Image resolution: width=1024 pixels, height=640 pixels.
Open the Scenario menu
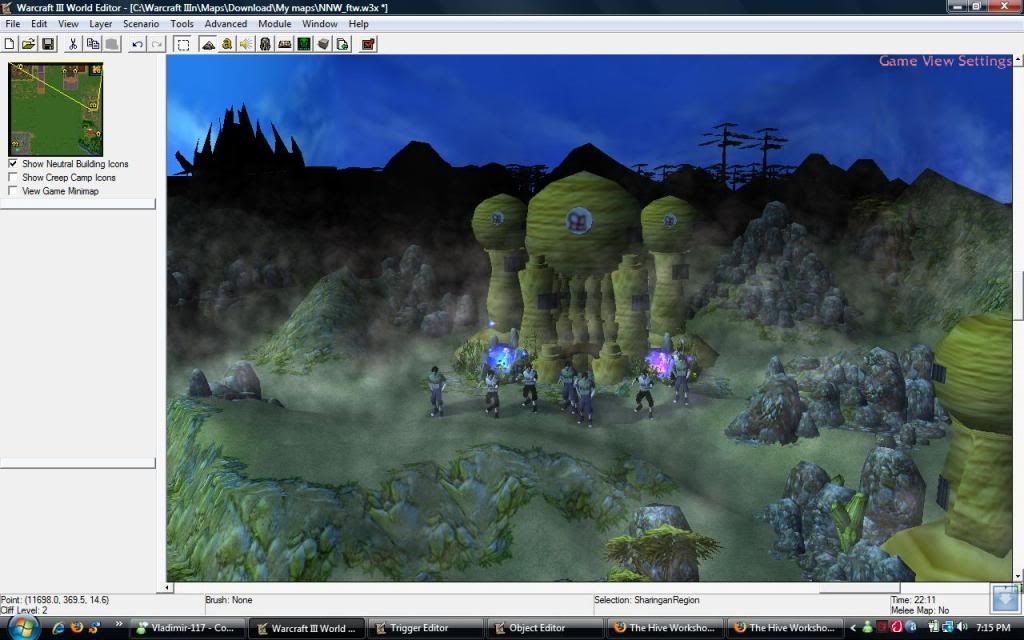coord(141,24)
